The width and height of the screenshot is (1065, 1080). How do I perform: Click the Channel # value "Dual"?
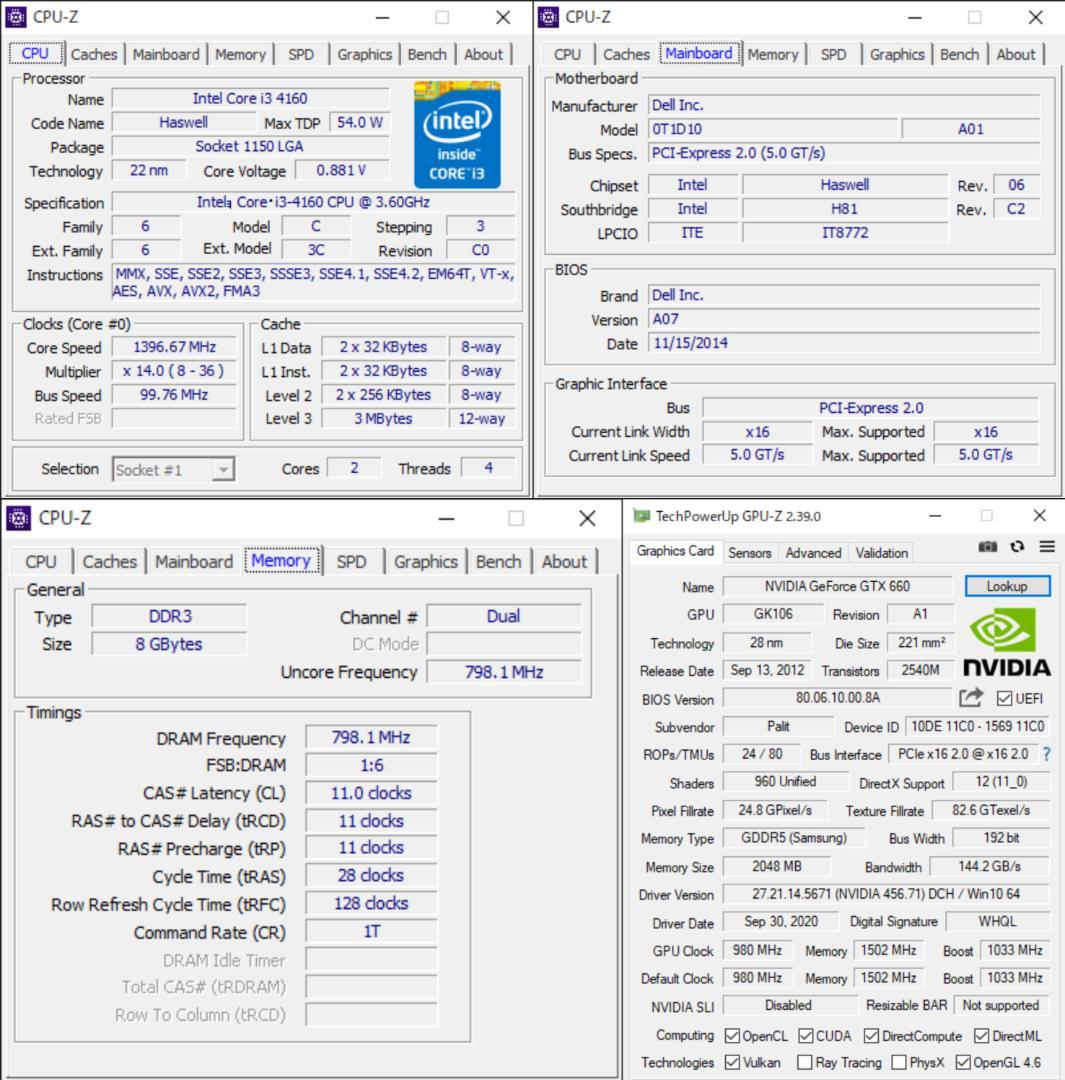504,616
